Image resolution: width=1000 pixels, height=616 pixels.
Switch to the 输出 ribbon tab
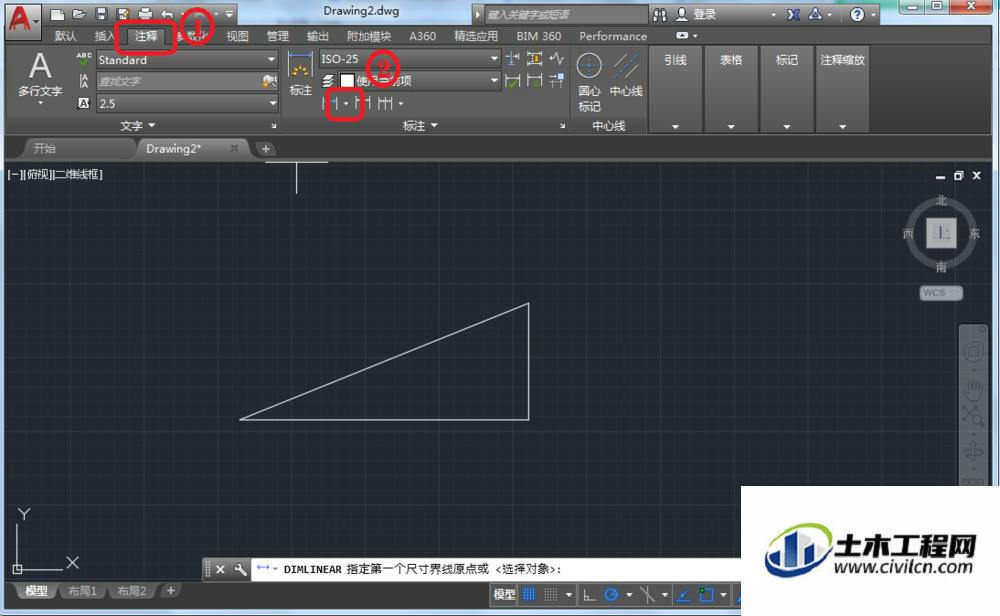point(318,36)
